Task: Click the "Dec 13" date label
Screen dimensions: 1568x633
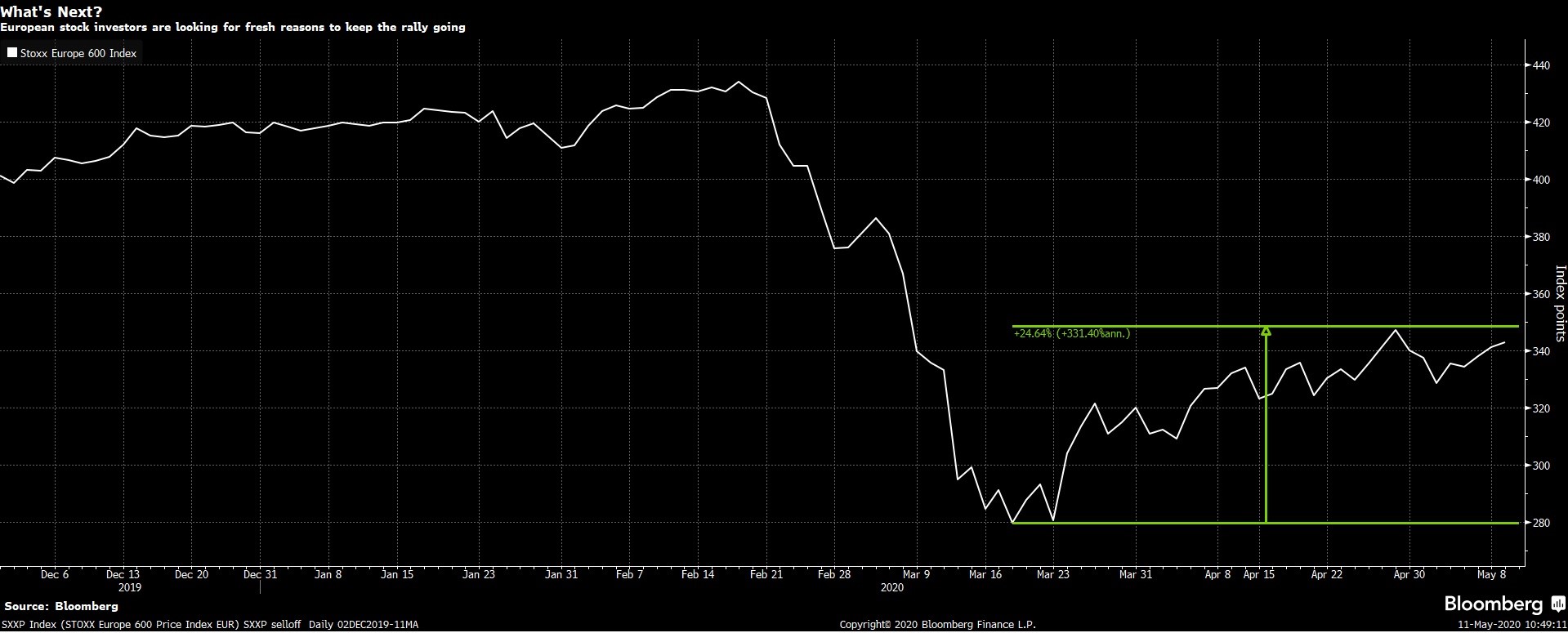Action: point(123,574)
